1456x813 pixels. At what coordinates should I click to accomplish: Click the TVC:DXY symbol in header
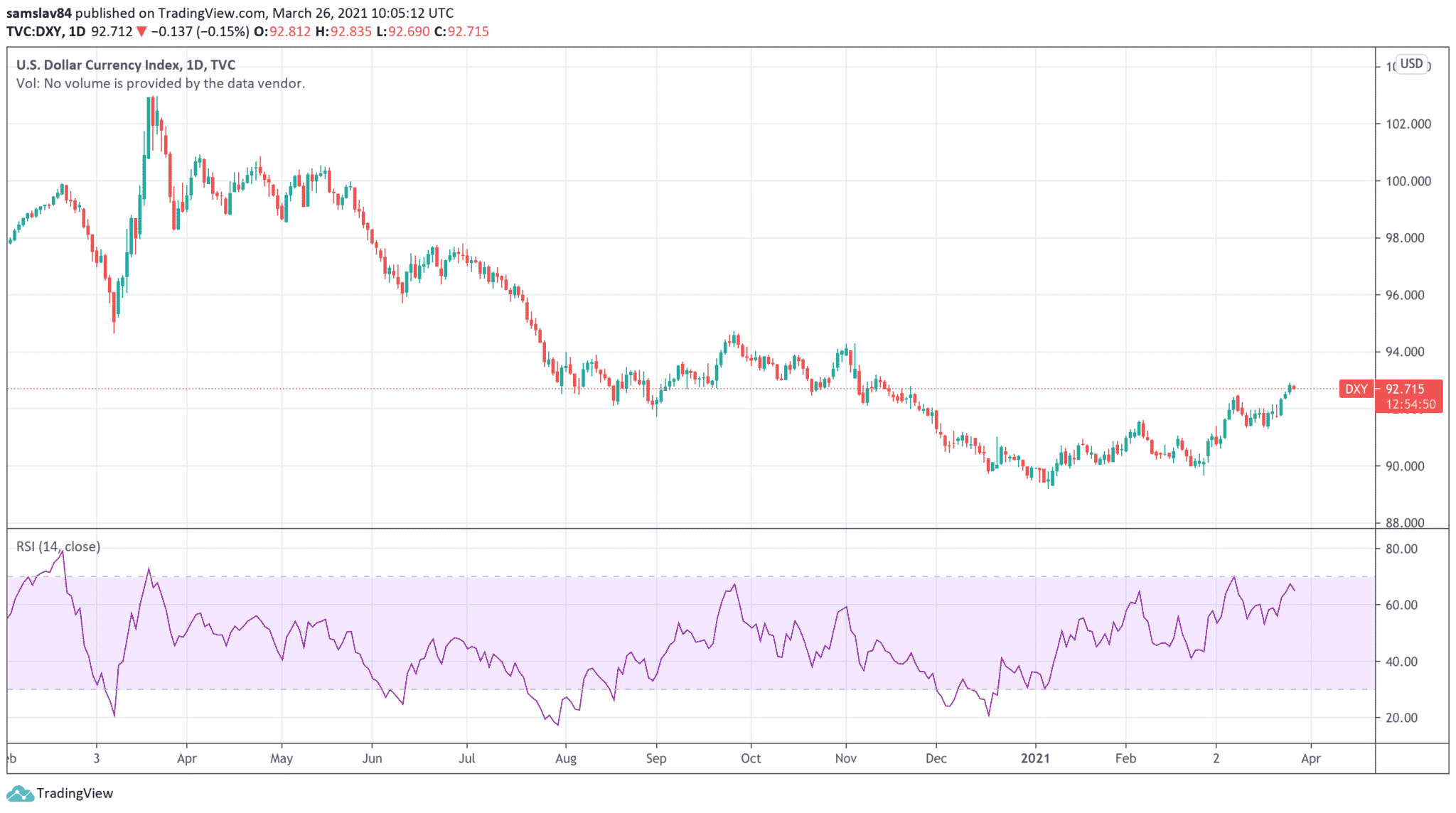click(36, 31)
